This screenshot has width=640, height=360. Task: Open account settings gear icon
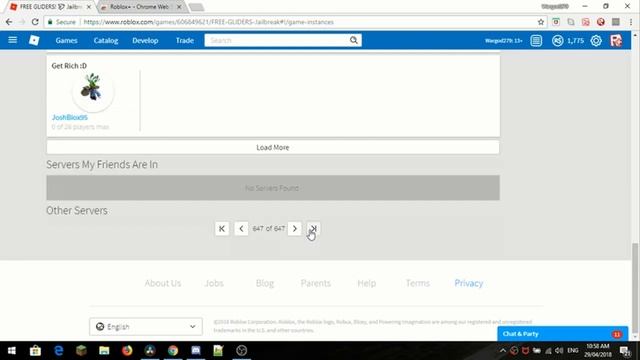596,40
